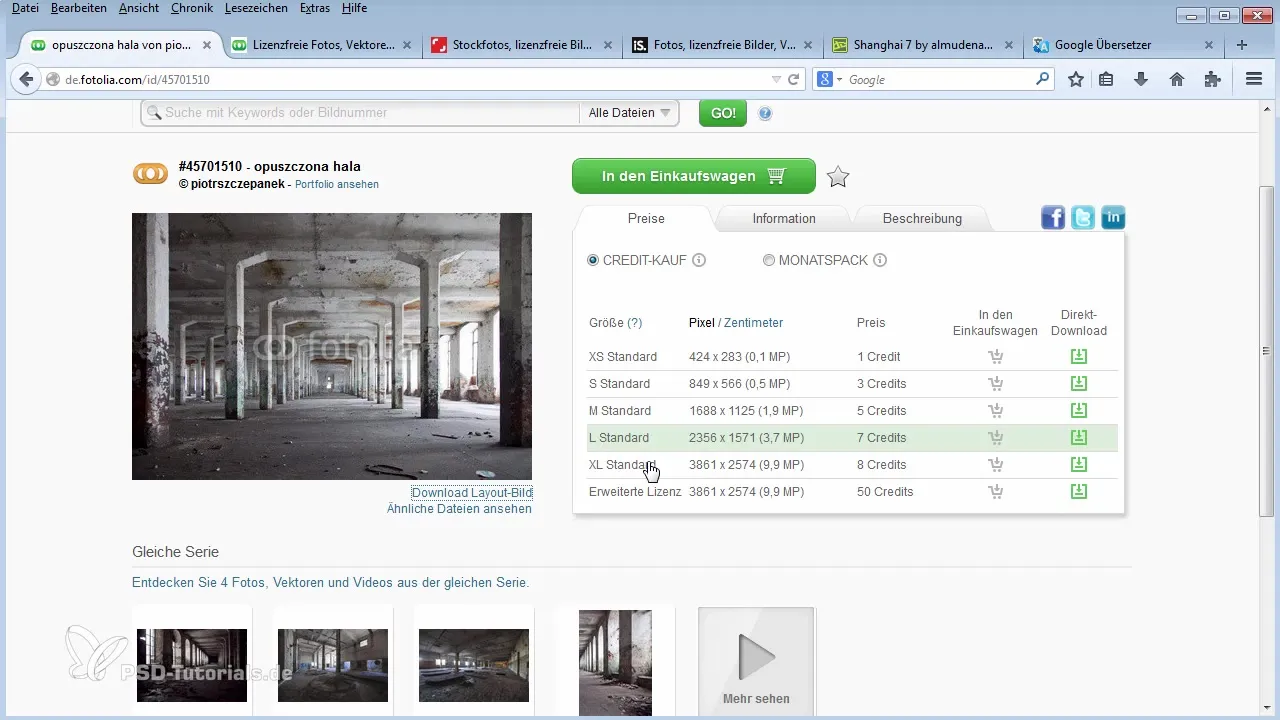Click Größe help (?) link
Screen dimensions: 1280x720
pyautogui.click(x=634, y=323)
